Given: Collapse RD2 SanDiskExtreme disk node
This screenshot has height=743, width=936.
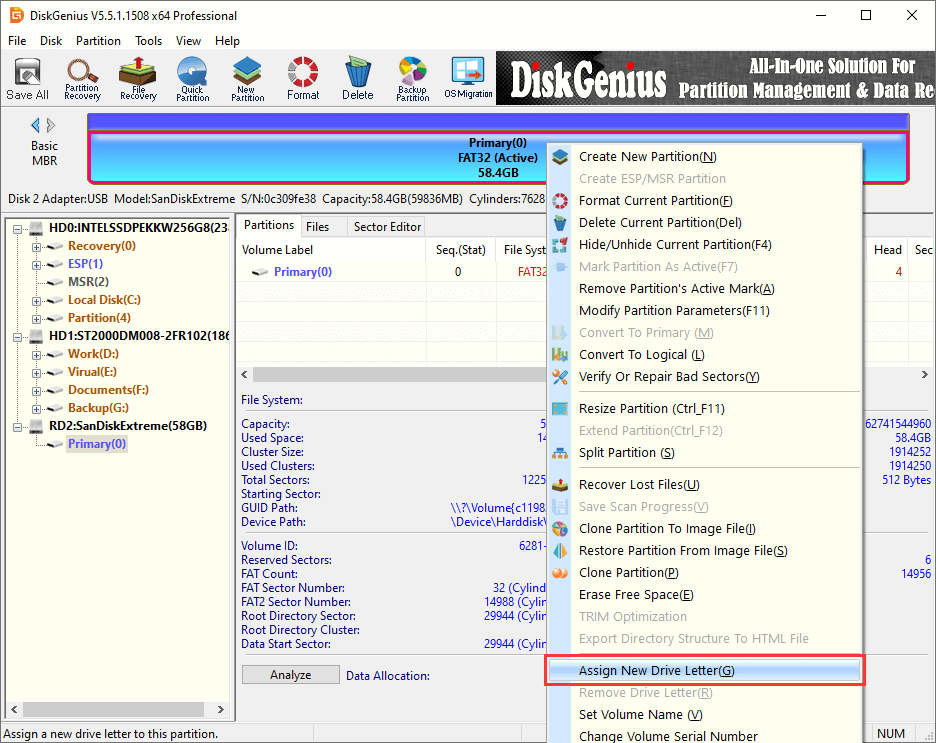Looking at the screenshot, I should tap(18, 427).
